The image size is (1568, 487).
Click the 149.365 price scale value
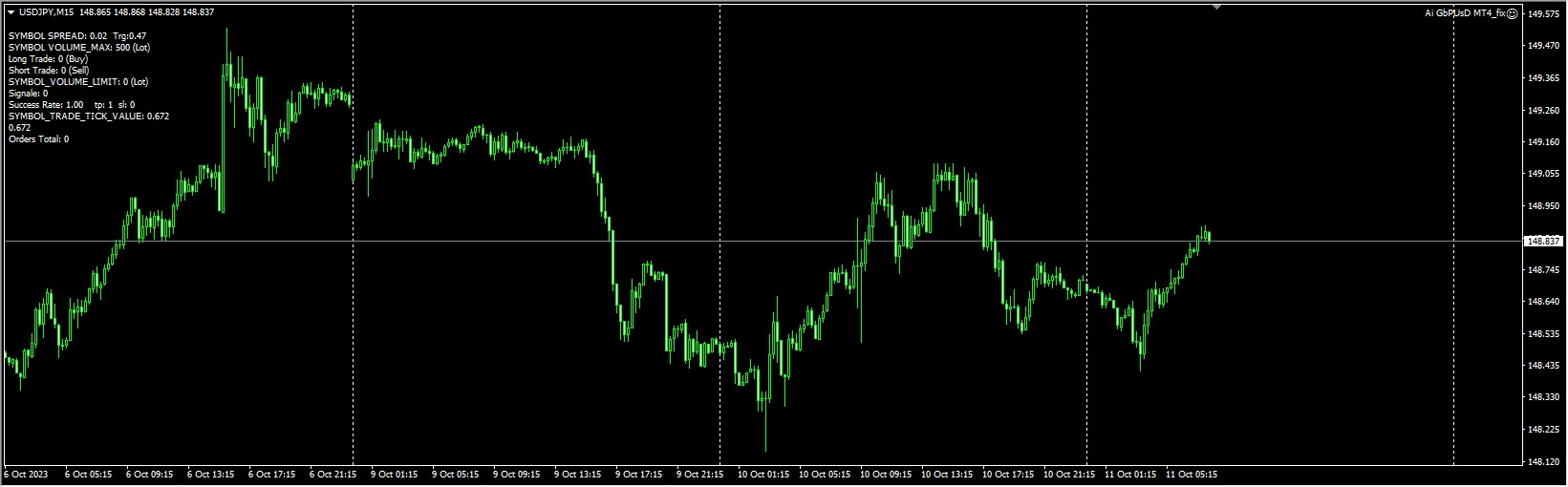click(1543, 78)
